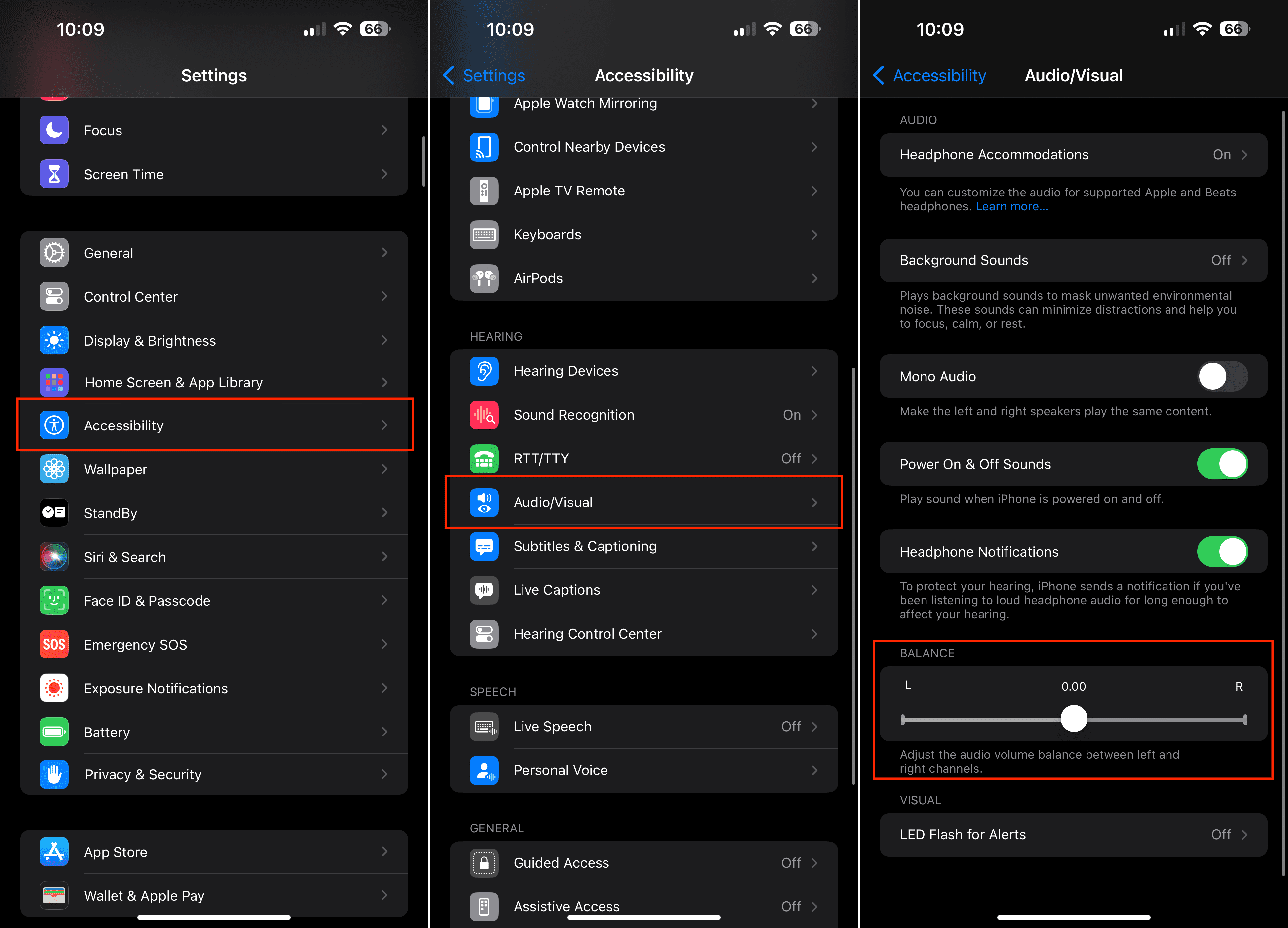Tap the Audio/Visual speaker-eye icon
Image resolution: width=1288 pixels, height=928 pixels.
coord(484,502)
